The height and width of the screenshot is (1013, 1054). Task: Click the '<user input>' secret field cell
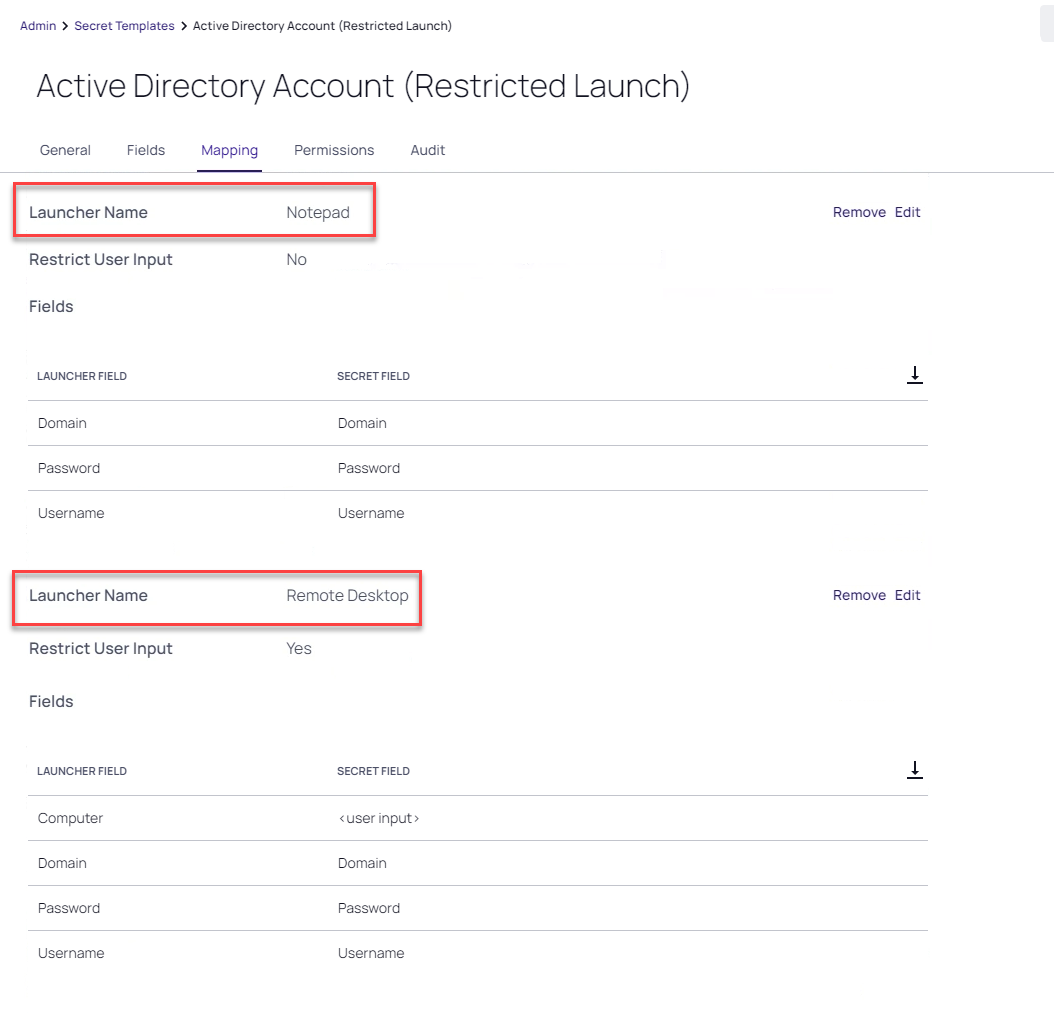pos(378,818)
